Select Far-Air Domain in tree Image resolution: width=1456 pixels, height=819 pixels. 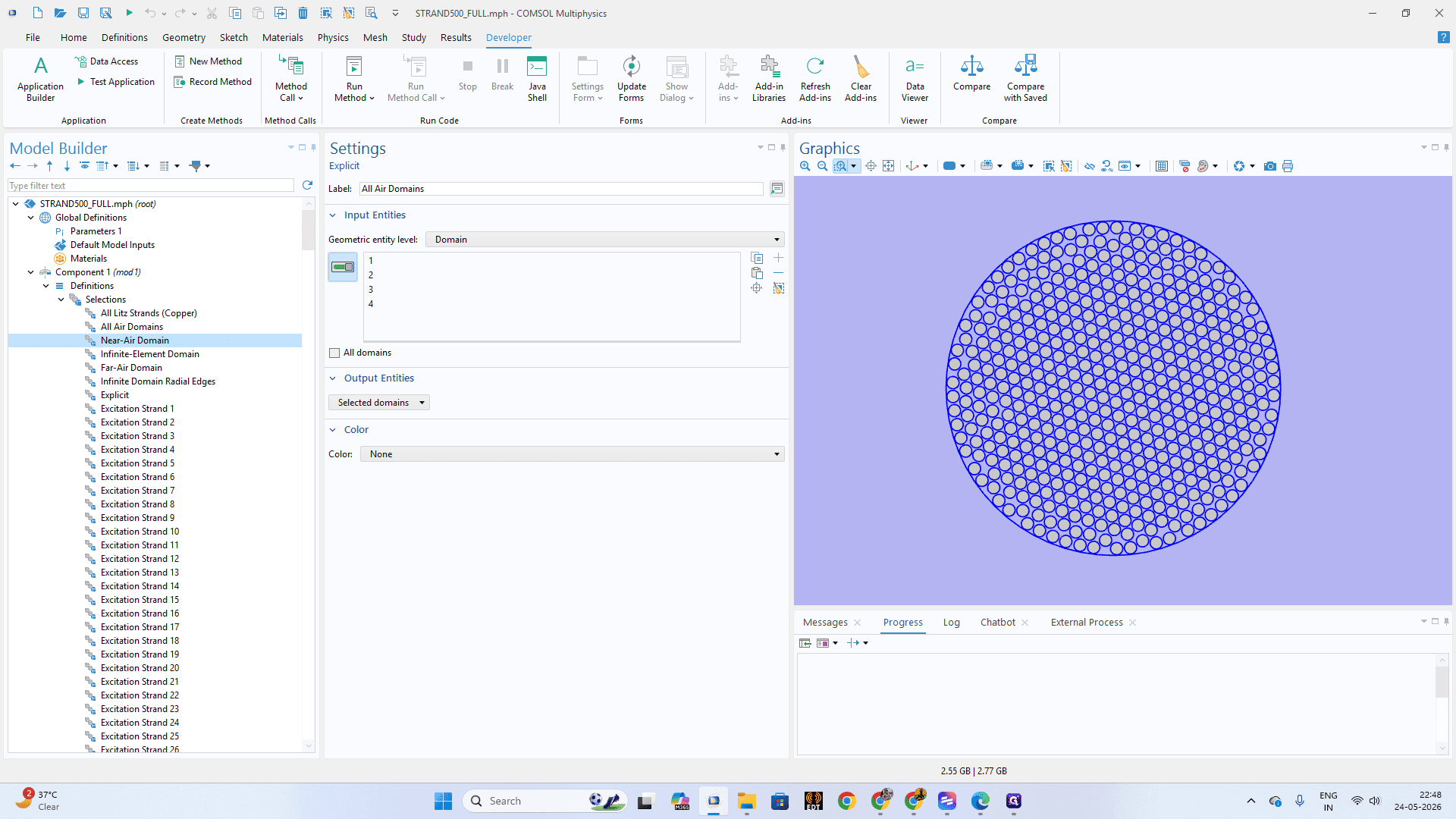click(x=131, y=368)
